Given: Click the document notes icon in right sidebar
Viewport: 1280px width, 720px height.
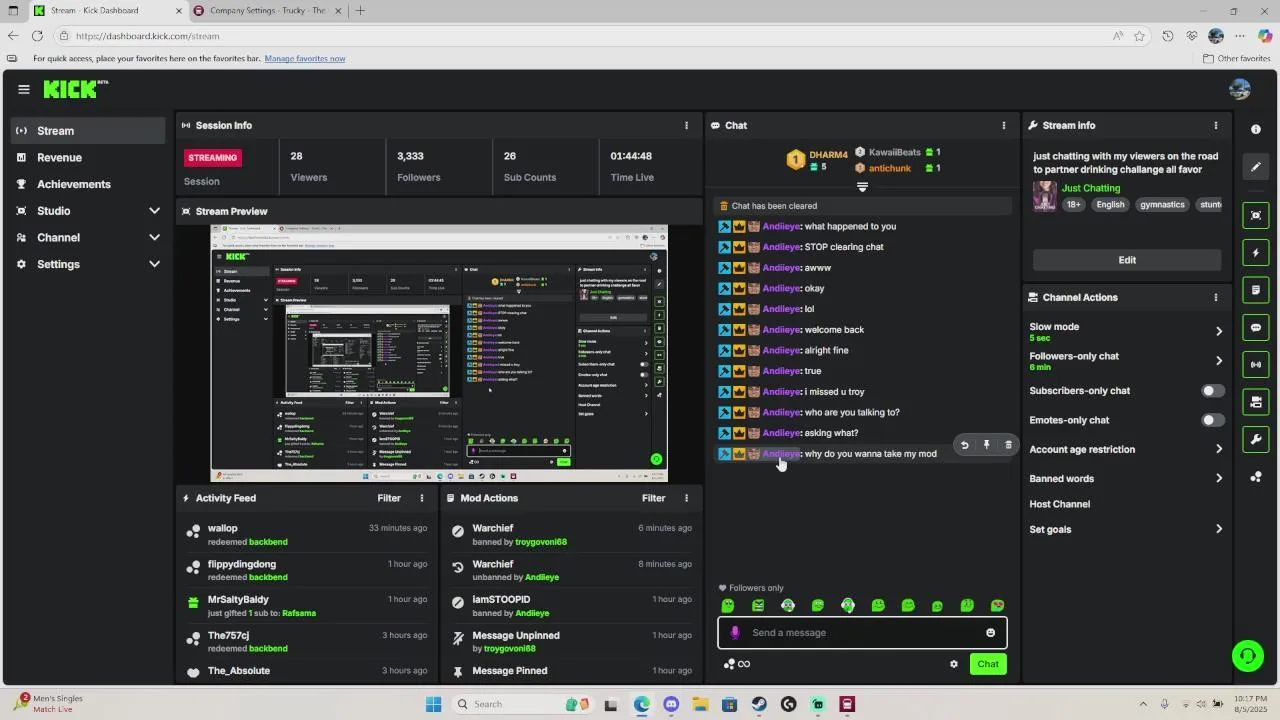Looking at the screenshot, I should (1256, 291).
